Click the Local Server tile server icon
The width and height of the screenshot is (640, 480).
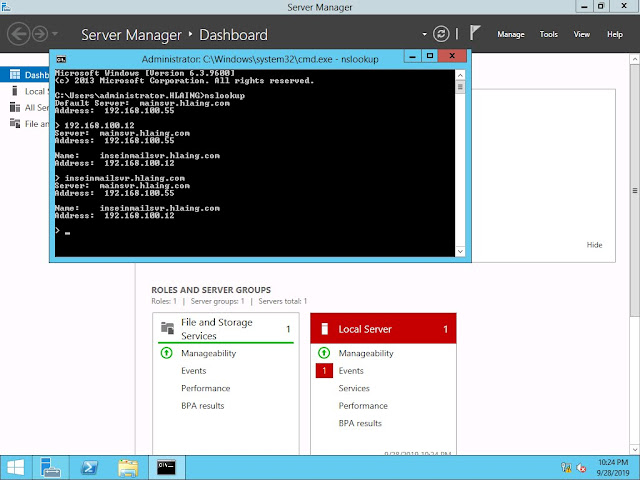(x=324, y=329)
